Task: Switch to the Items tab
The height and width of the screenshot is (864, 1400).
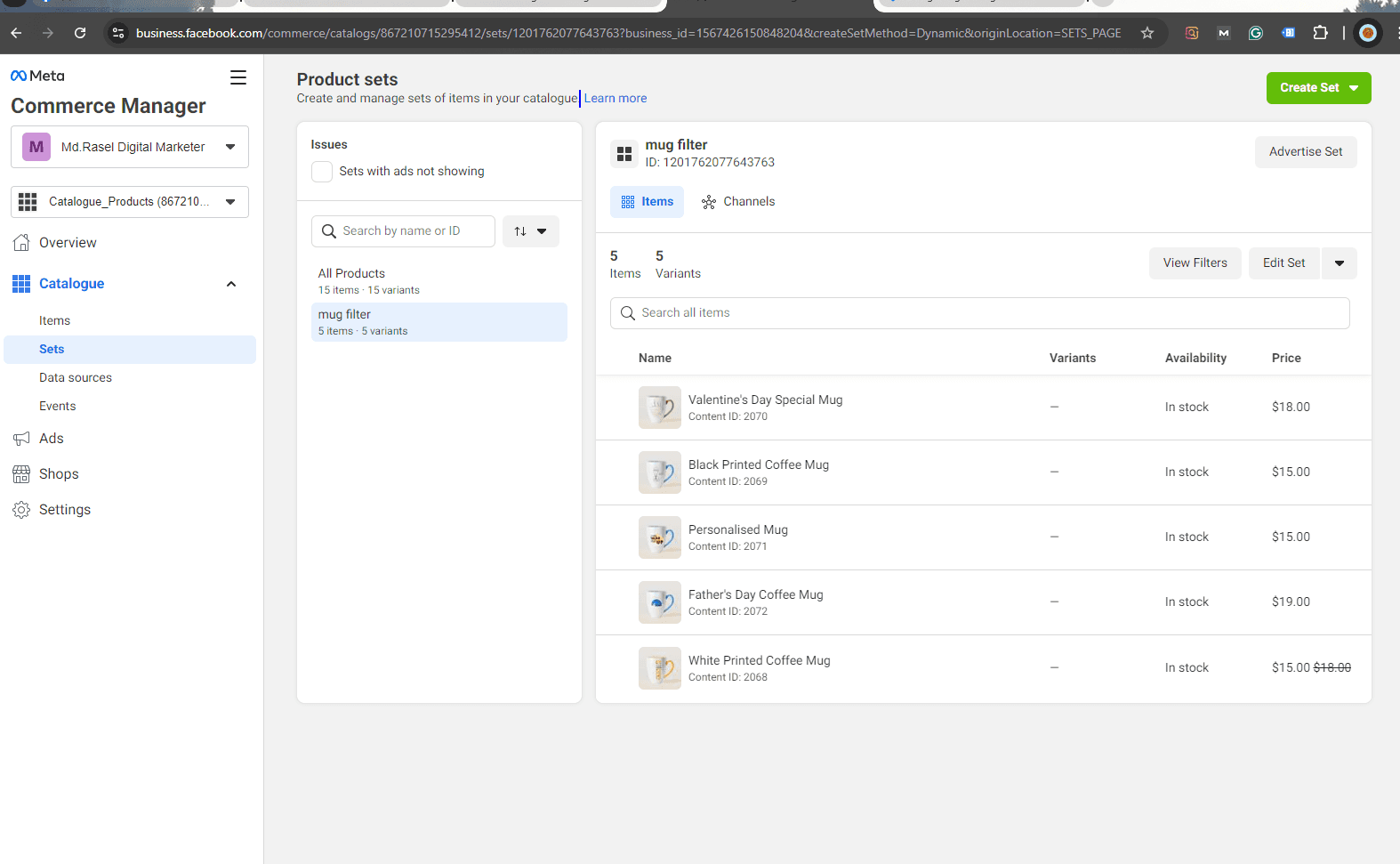Action: 648,202
